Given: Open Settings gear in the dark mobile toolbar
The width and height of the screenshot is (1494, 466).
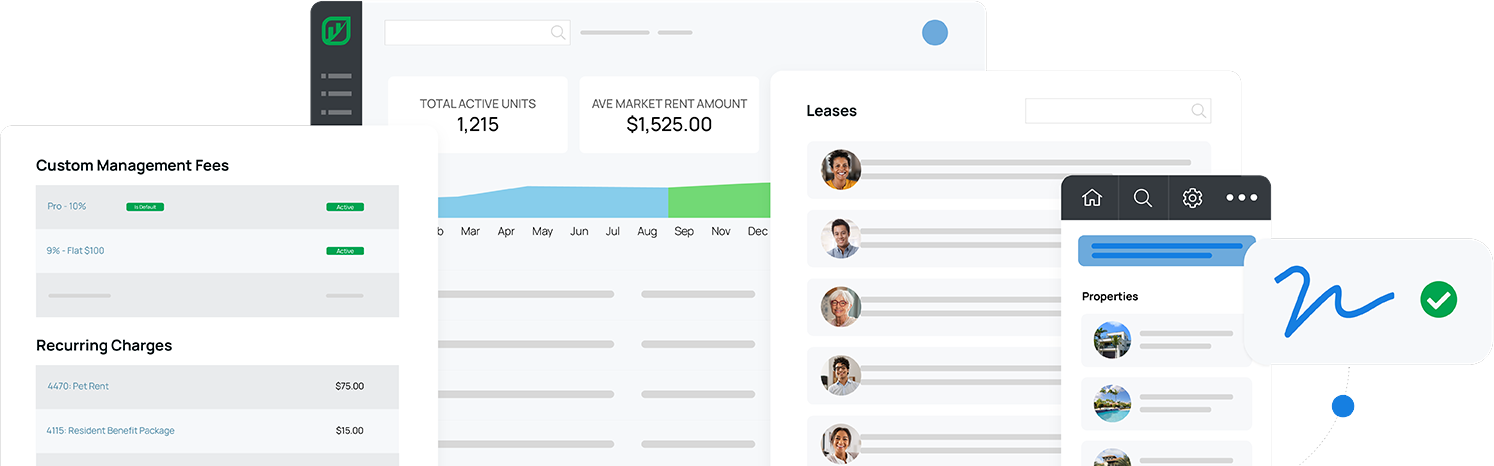Looking at the screenshot, I should click(1192, 198).
